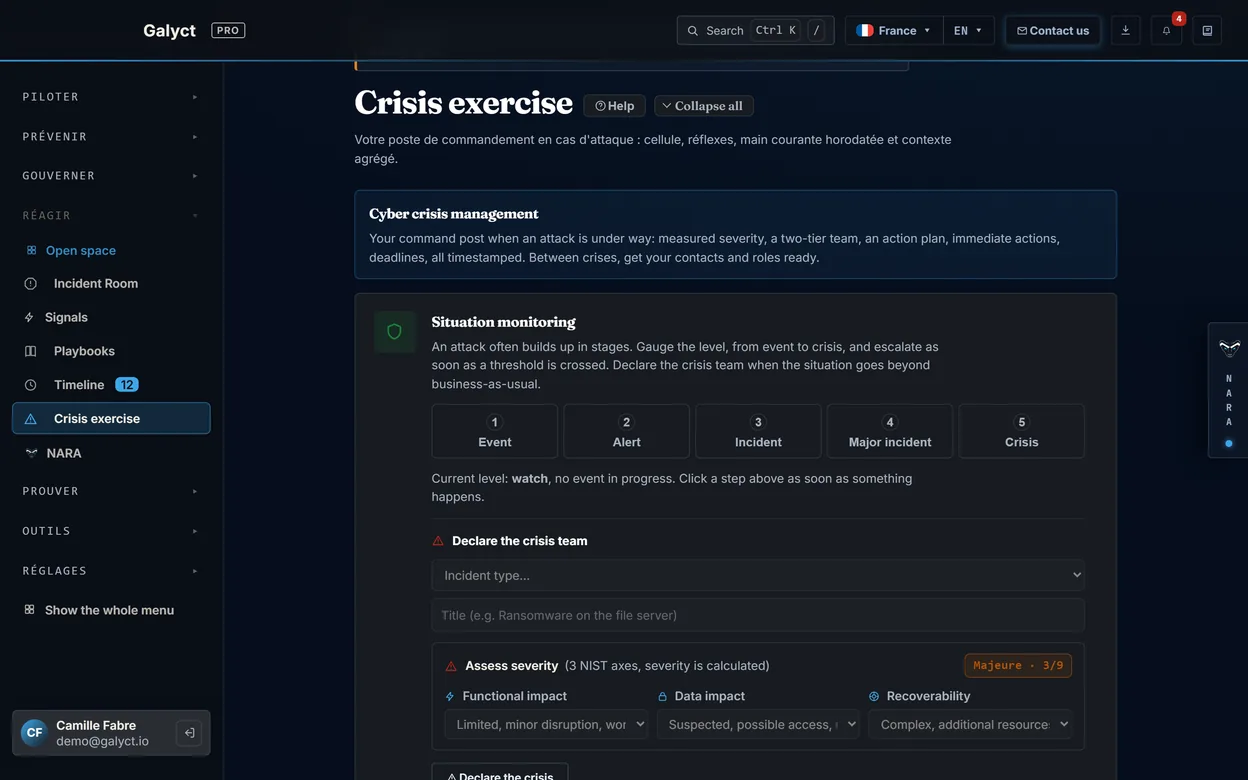The image size is (1248, 780).
Task: Open the Data impact dropdown
Action: (x=758, y=724)
